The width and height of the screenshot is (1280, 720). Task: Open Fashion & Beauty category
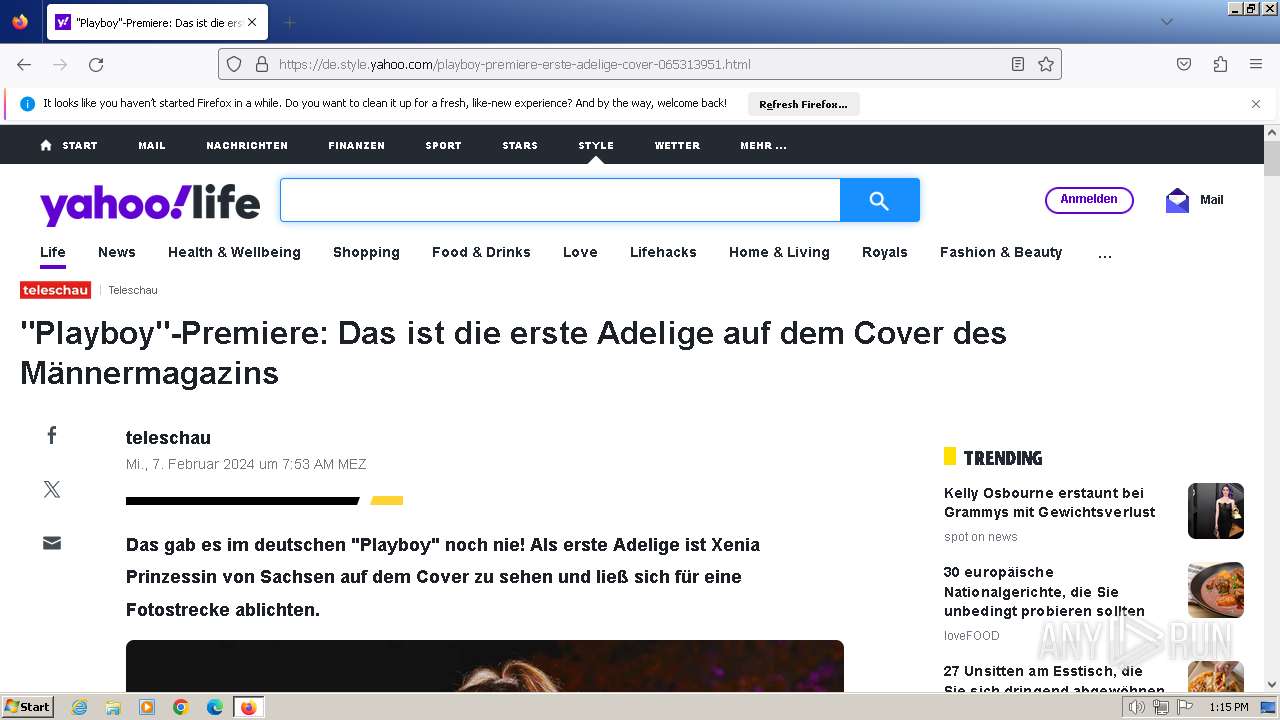[x=1001, y=252]
